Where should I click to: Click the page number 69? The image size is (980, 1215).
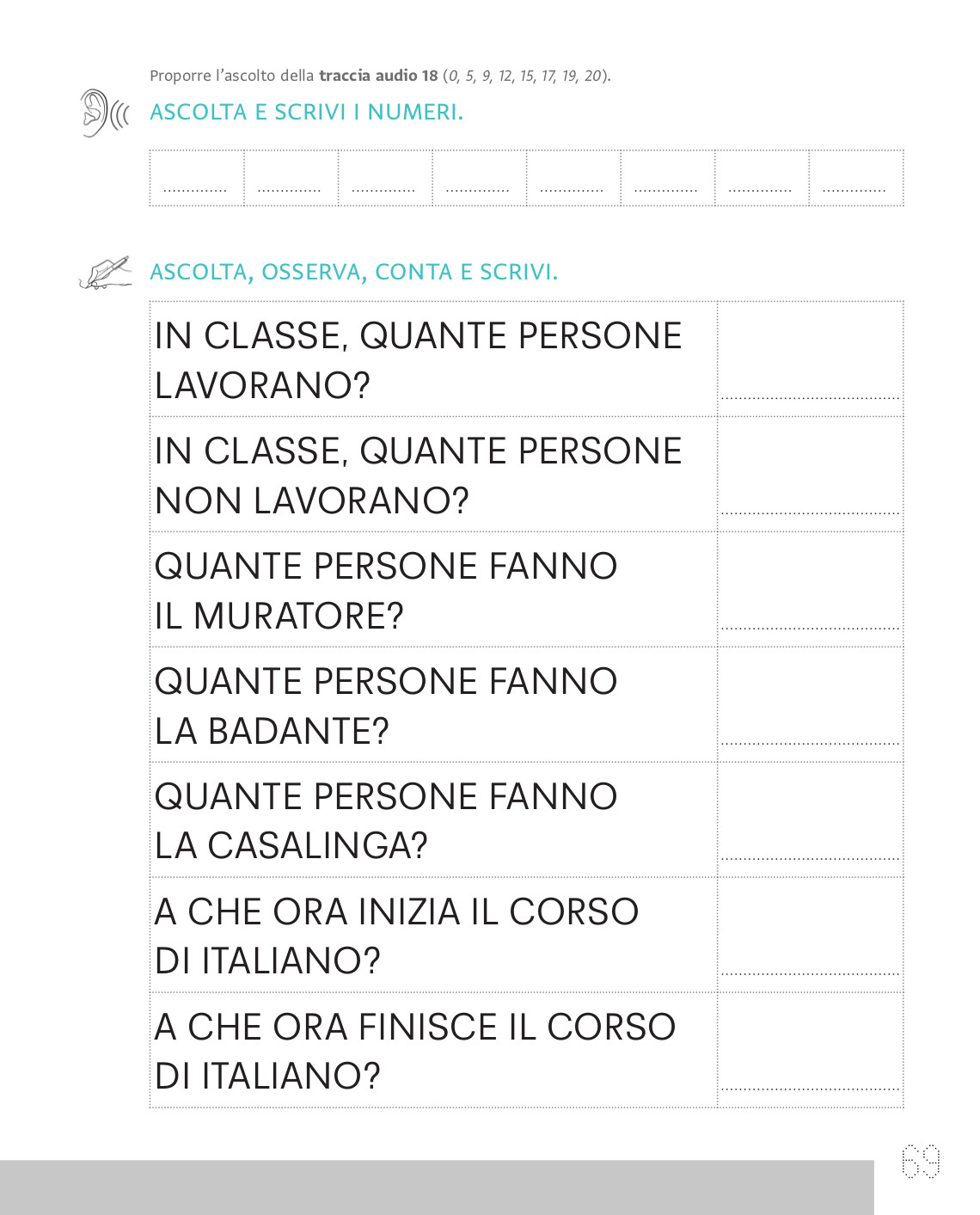click(x=921, y=1162)
